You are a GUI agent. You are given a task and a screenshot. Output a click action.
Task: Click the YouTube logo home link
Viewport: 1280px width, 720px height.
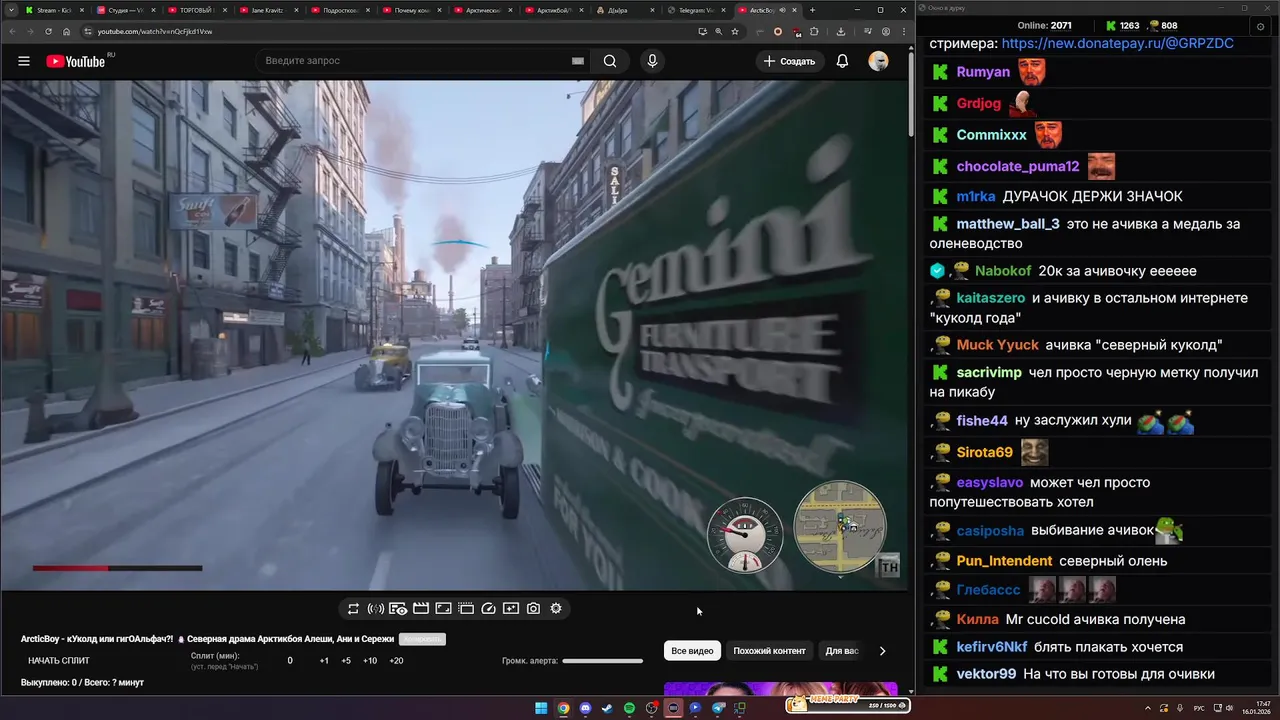point(76,61)
